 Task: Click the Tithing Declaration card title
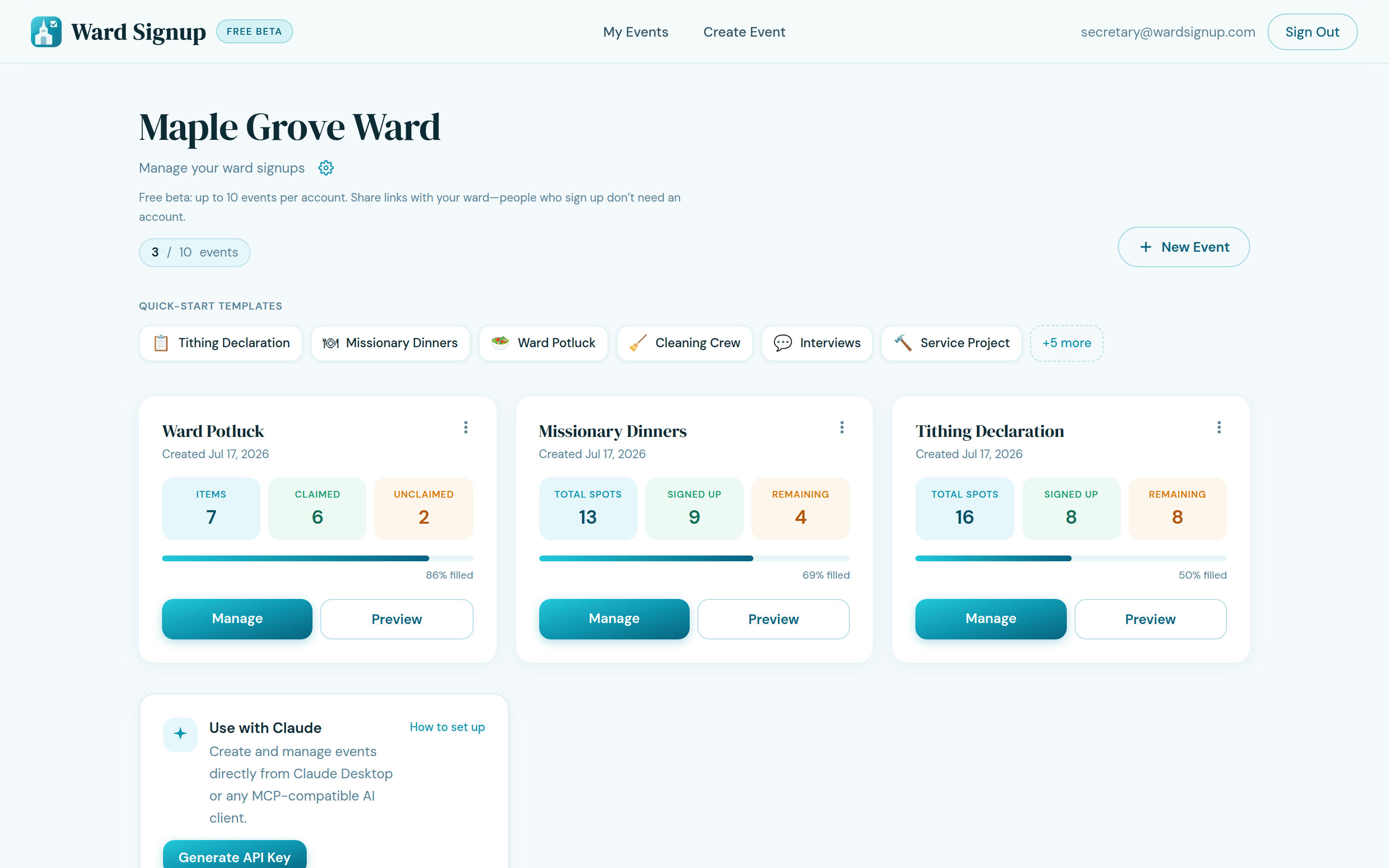990,431
